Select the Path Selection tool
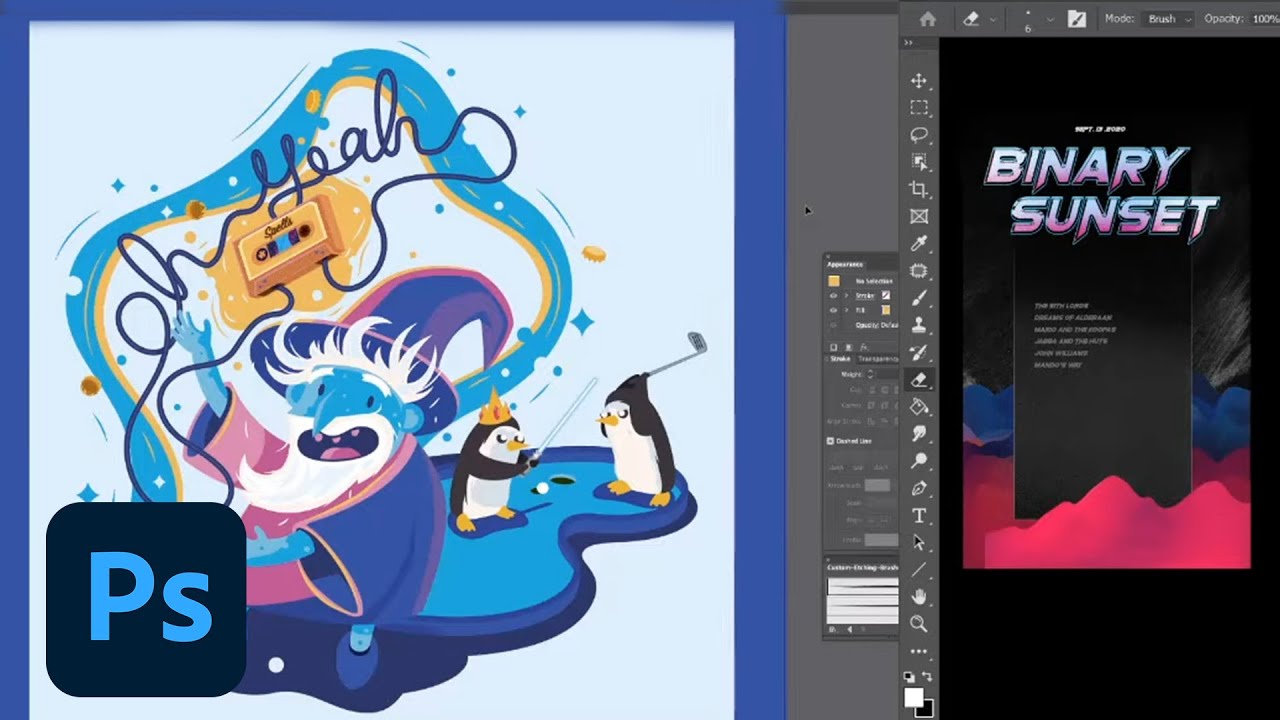 click(919, 542)
